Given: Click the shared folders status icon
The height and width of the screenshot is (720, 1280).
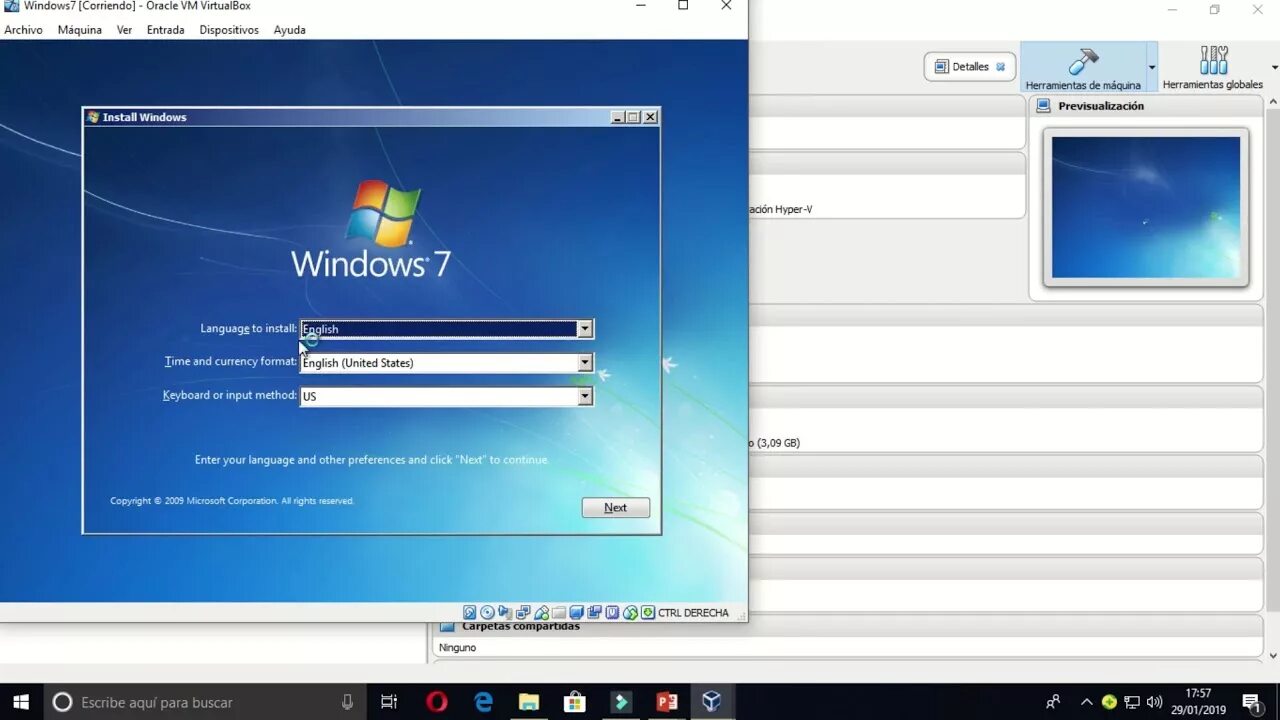Looking at the screenshot, I should (559, 612).
